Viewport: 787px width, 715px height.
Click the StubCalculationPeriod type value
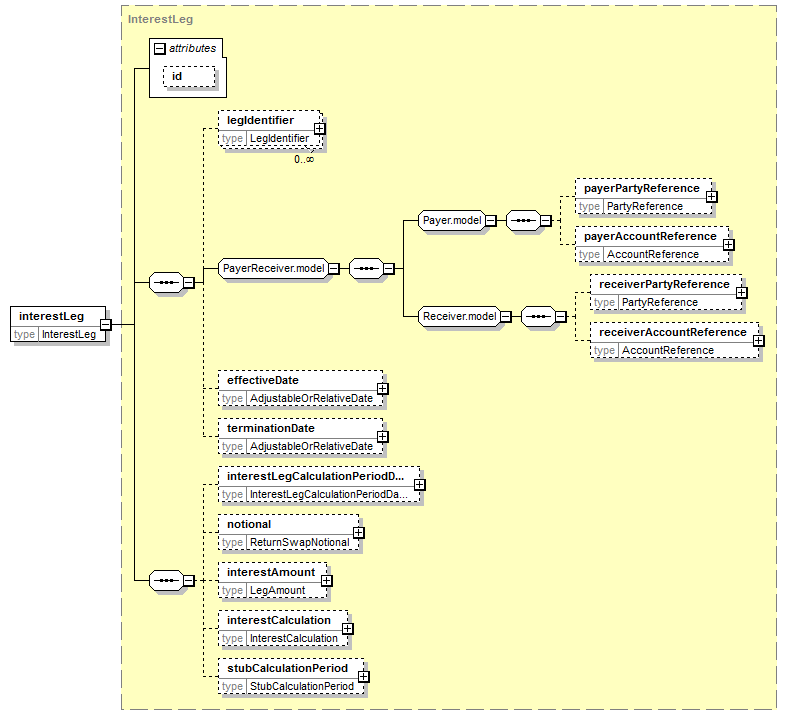click(x=302, y=686)
